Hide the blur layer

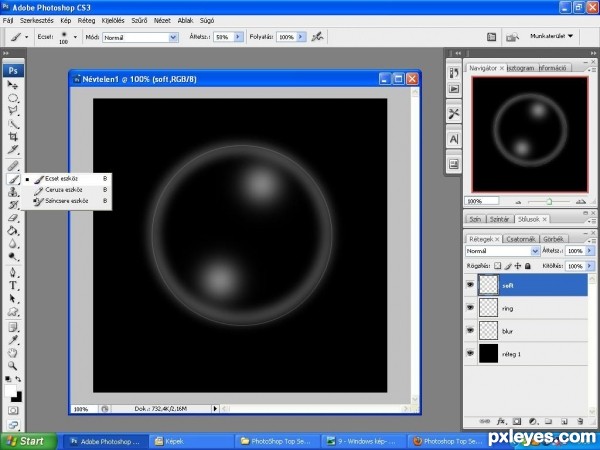[470, 330]
